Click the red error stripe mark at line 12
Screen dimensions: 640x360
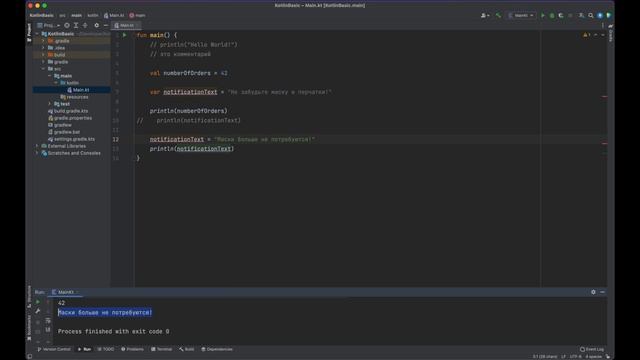pos(604,143)
